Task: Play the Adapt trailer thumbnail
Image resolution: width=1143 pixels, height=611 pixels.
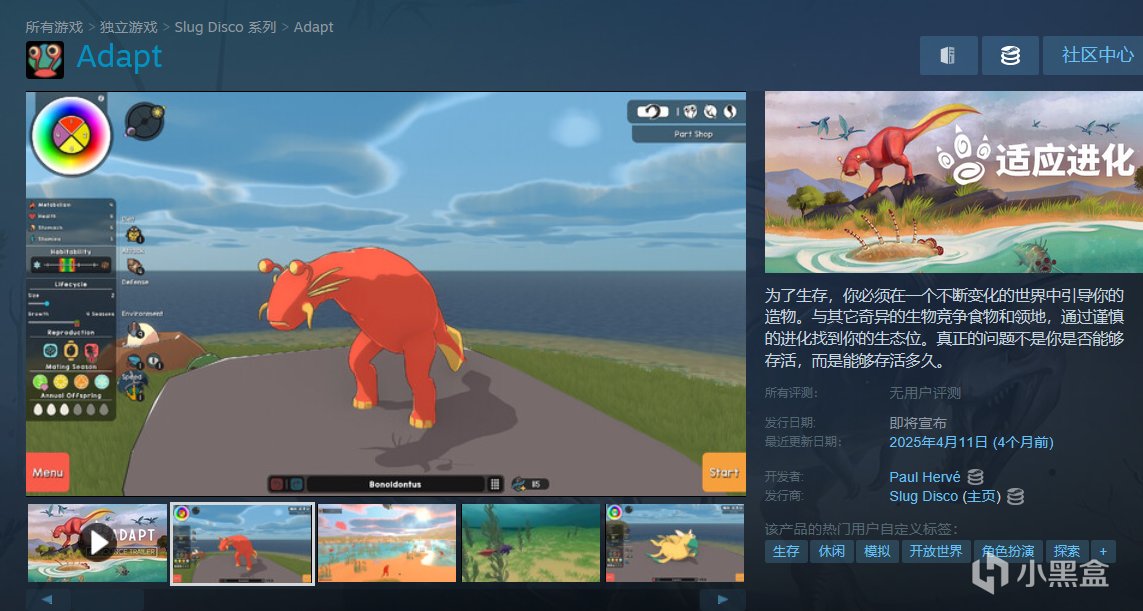Action: click(97, 543)
